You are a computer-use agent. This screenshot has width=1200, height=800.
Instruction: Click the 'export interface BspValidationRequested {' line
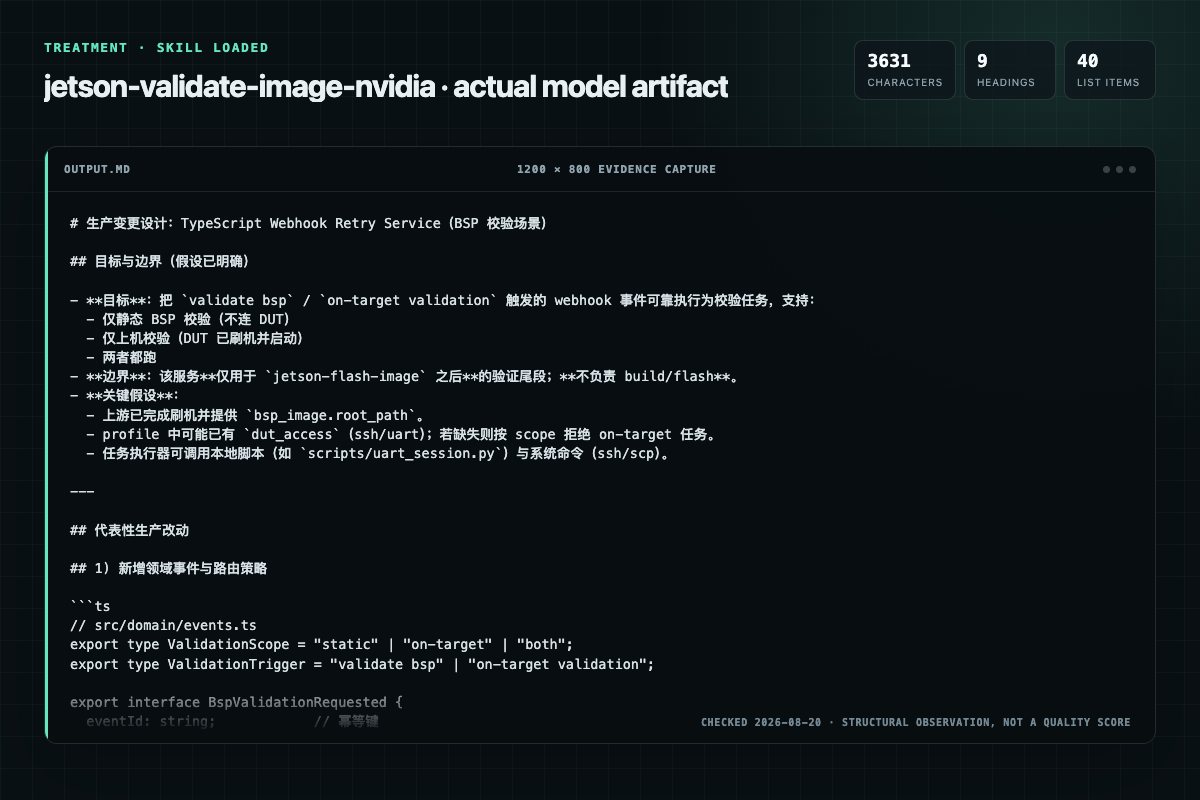click(x=236, y=702)
